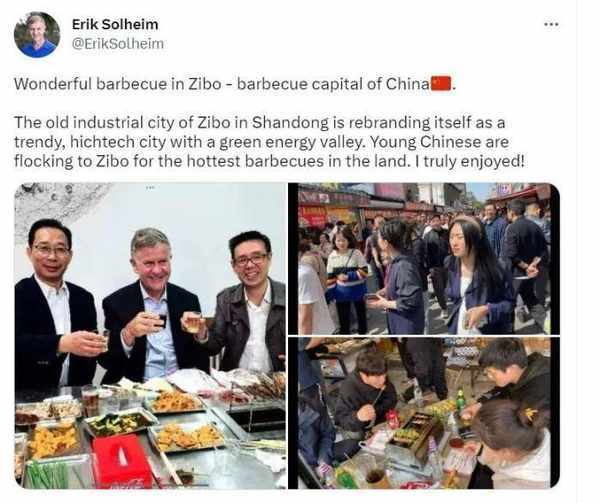Click the China flag emoji in the tweet

441,84
